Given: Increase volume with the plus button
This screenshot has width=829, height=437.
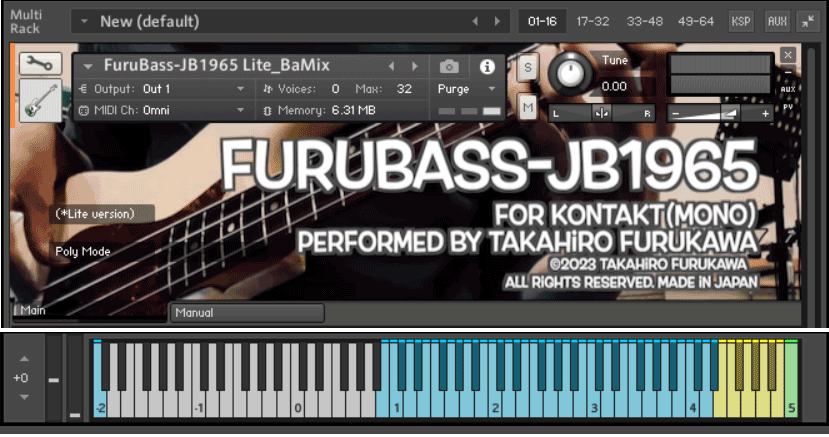Looking at the screenshot, I should pos(765,114).
